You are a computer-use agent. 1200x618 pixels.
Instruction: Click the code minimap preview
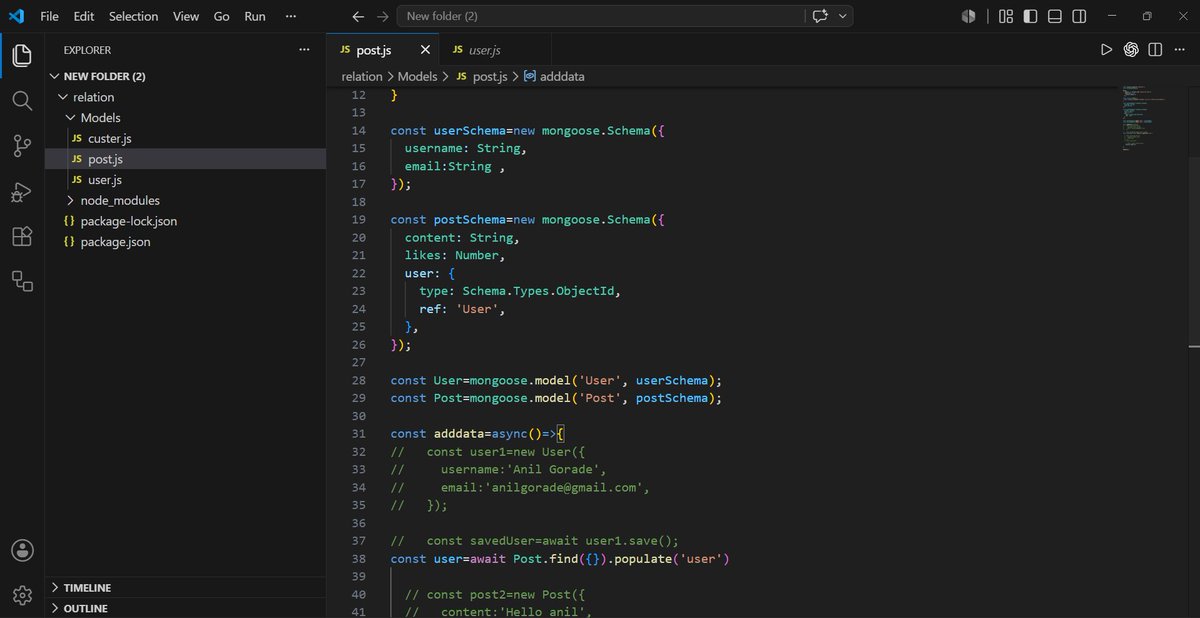tap(1143, 118)
